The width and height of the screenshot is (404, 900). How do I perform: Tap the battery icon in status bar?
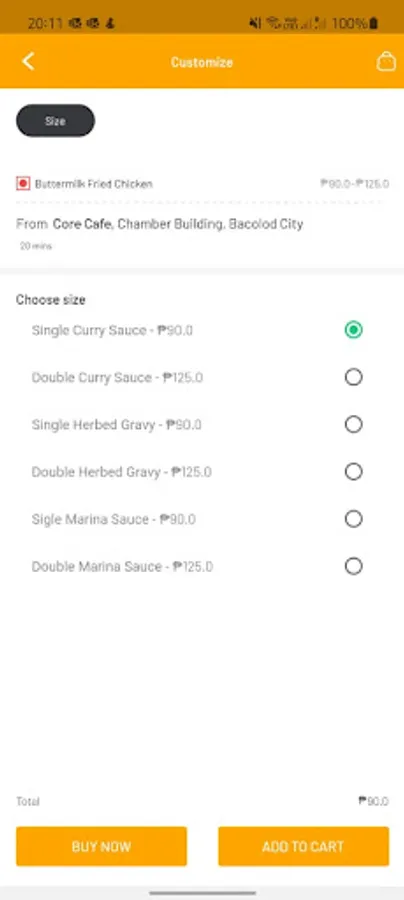point(374,23)
